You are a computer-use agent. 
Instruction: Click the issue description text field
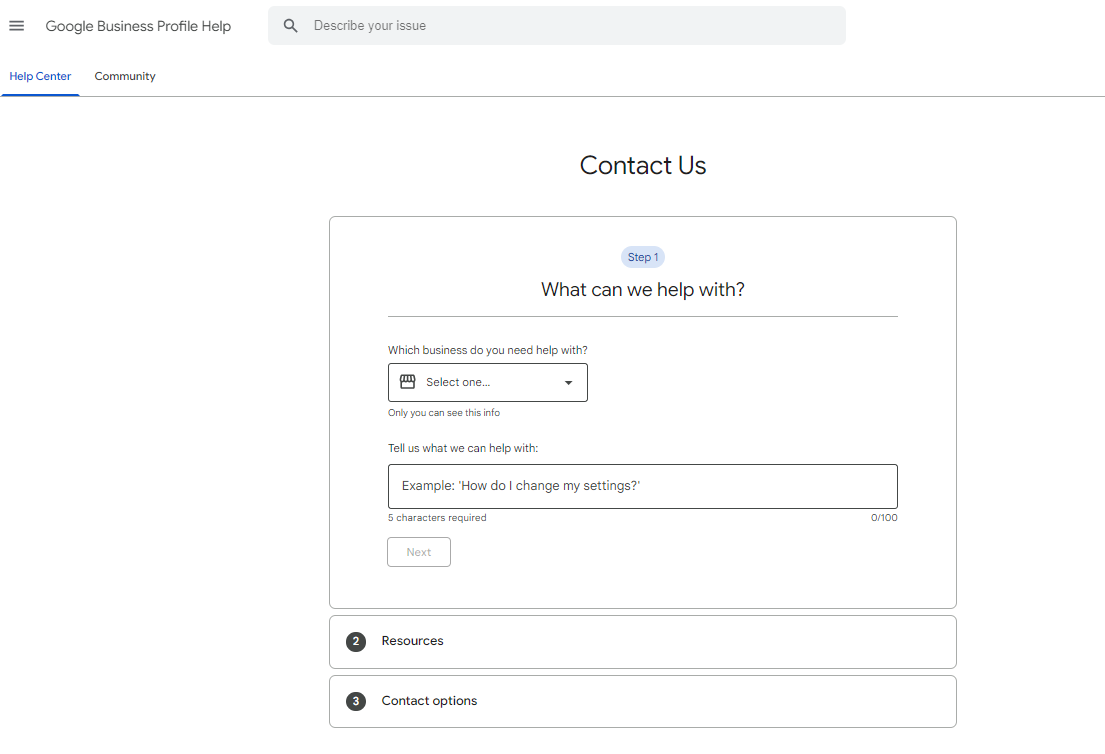coord(642,486)
